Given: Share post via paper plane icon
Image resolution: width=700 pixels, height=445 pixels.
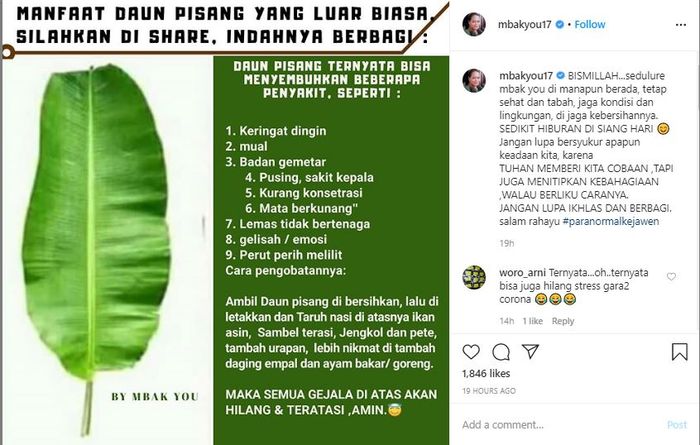Looking at the screenshot, I should [x=530, y=351].
